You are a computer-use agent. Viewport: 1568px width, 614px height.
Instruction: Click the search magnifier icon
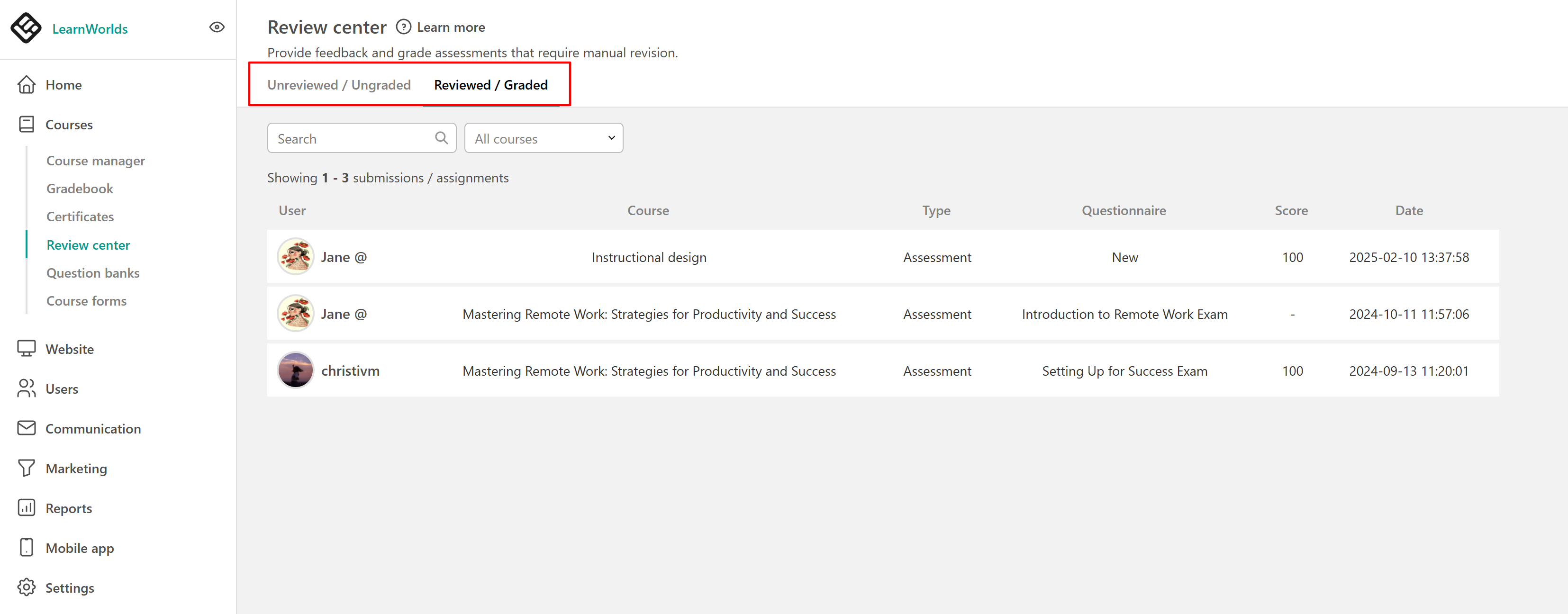[441, 138]
